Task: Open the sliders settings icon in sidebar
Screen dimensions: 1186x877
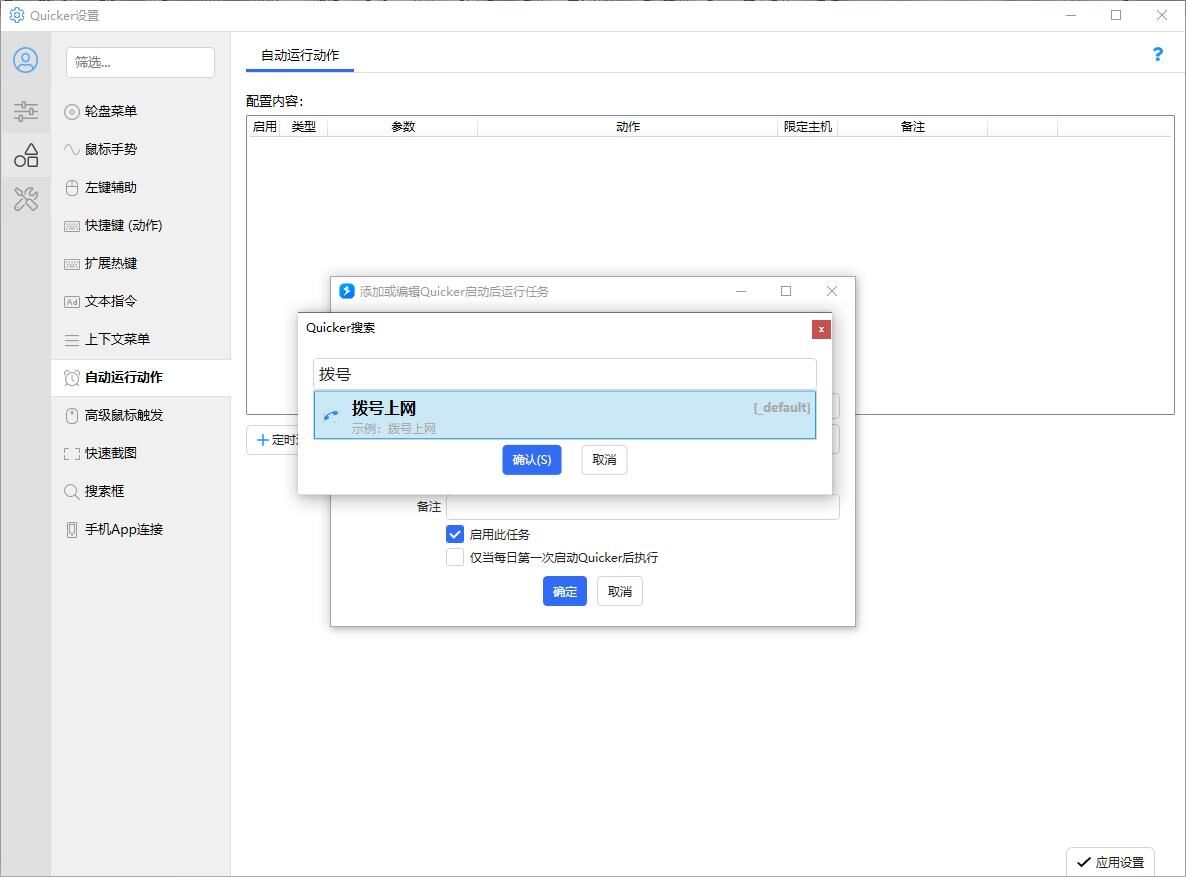Action: pos(26,111)
